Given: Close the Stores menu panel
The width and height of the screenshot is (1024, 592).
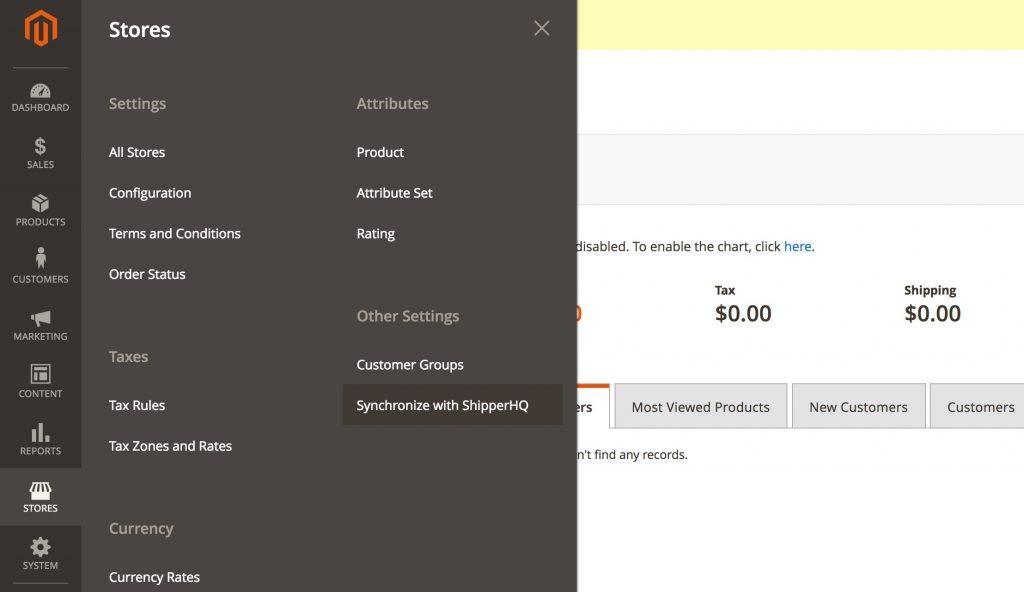Looking at the screenshot, I should click(542, 29).
